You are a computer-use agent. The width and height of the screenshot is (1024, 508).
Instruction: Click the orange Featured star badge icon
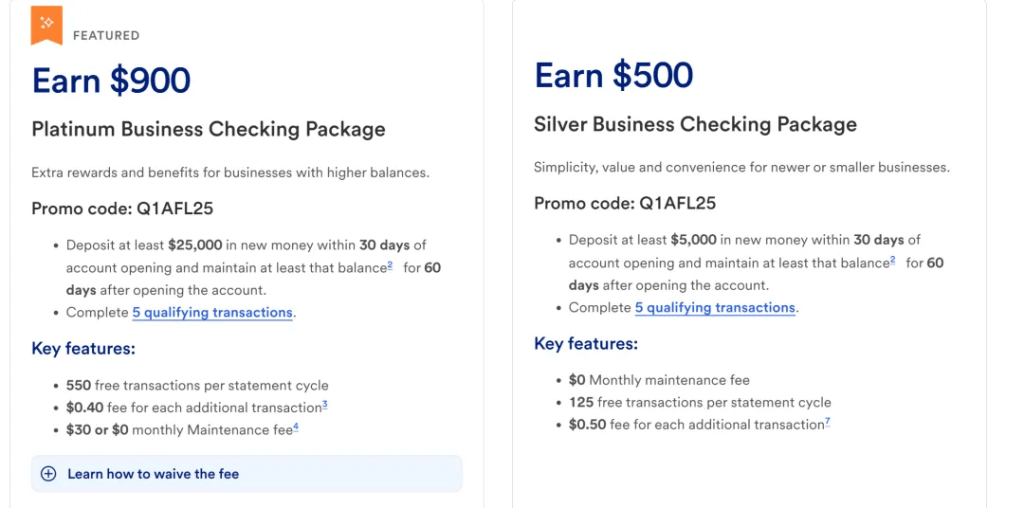(46, 25)
